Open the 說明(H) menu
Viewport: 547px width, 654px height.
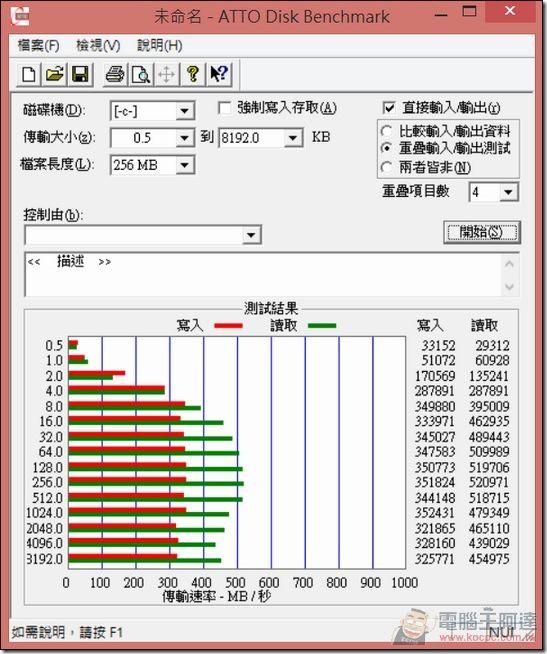click(x=159, y=45)
